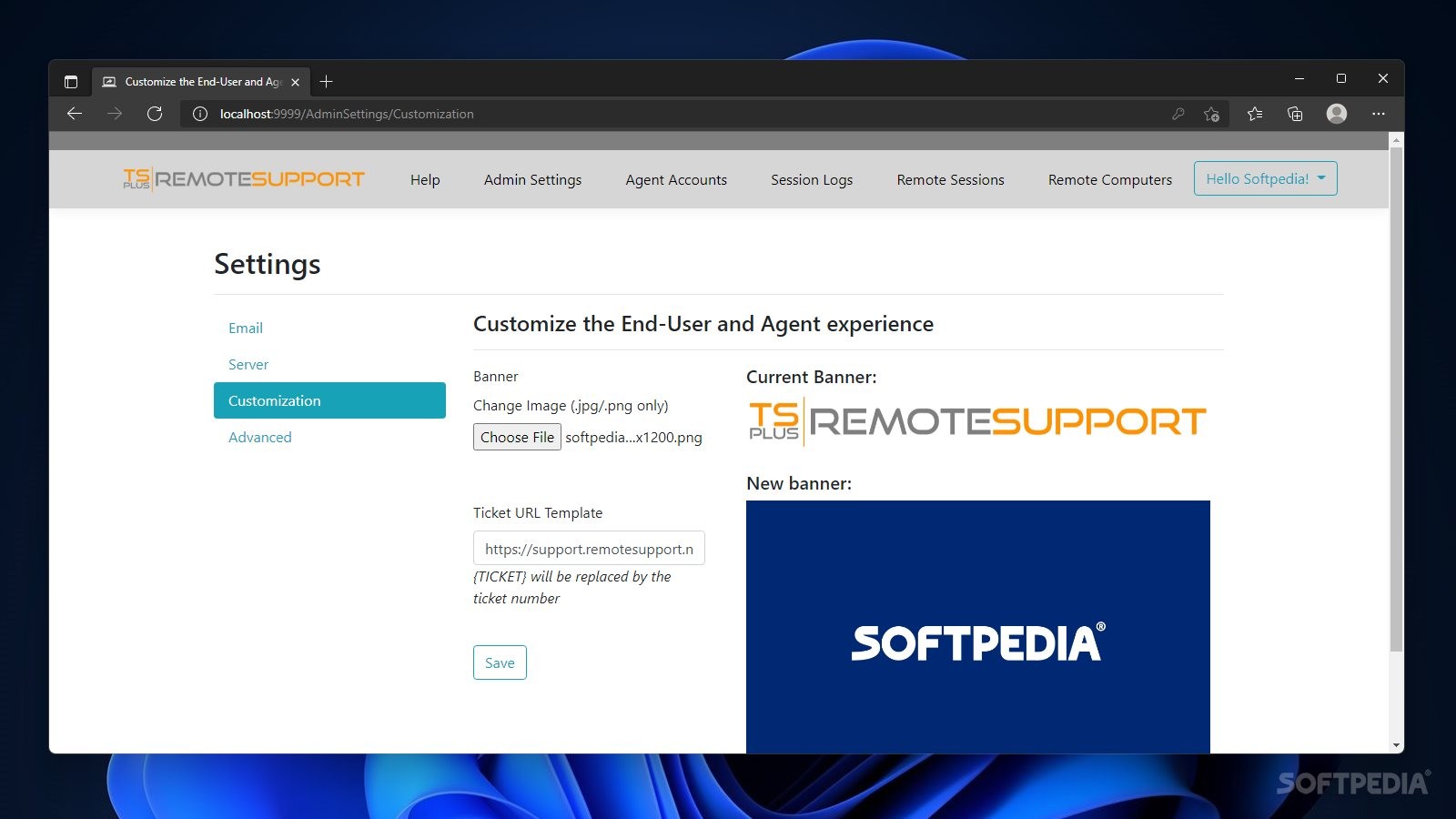Click the saved passwords key icon
The width and height of the screenshot is (1456, 819).
coord(1178,114)
